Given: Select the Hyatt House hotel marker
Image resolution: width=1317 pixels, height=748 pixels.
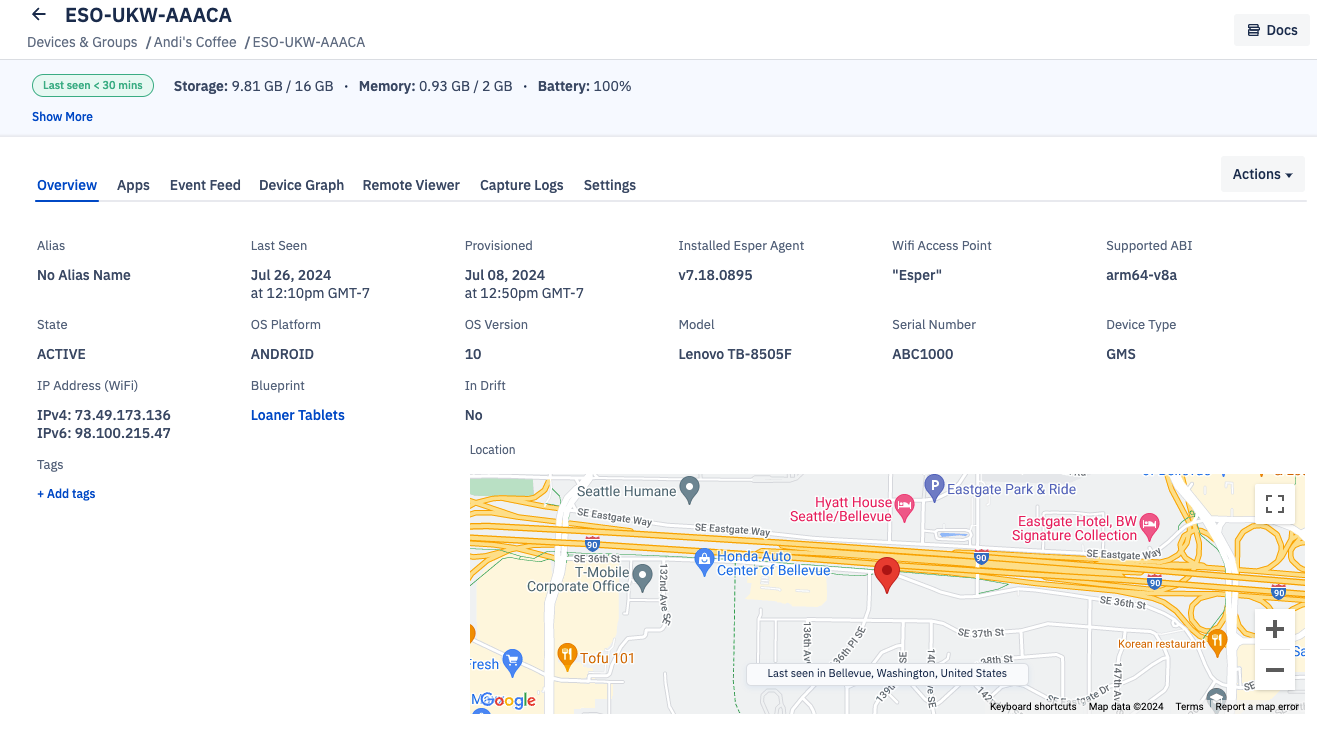Looking at the screenshot, I should click(x=904, y=506).
